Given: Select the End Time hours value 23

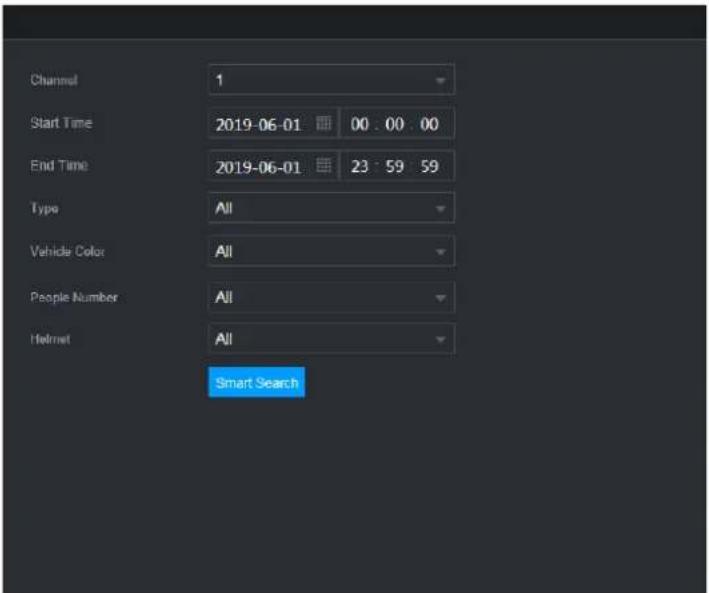Looking at the screenshot, I should [359, 166].
